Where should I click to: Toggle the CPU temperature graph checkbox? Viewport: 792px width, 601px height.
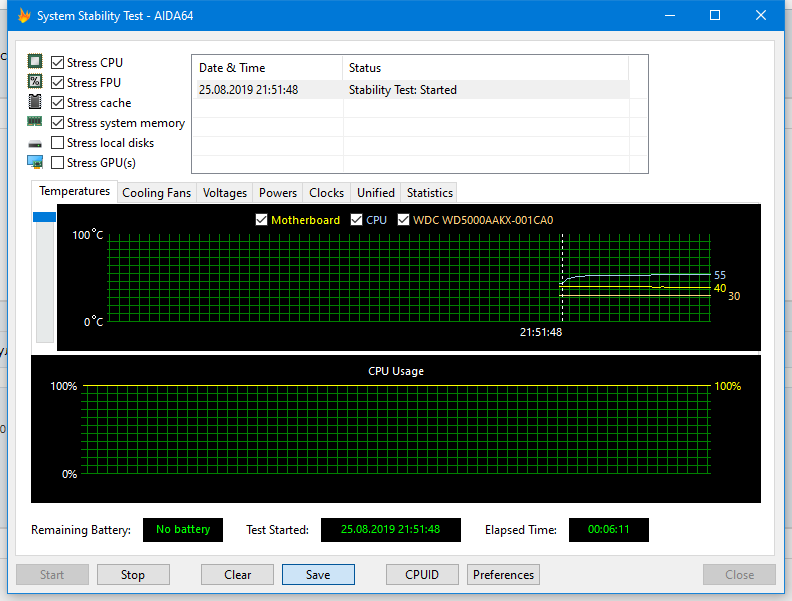pos(357,220)
